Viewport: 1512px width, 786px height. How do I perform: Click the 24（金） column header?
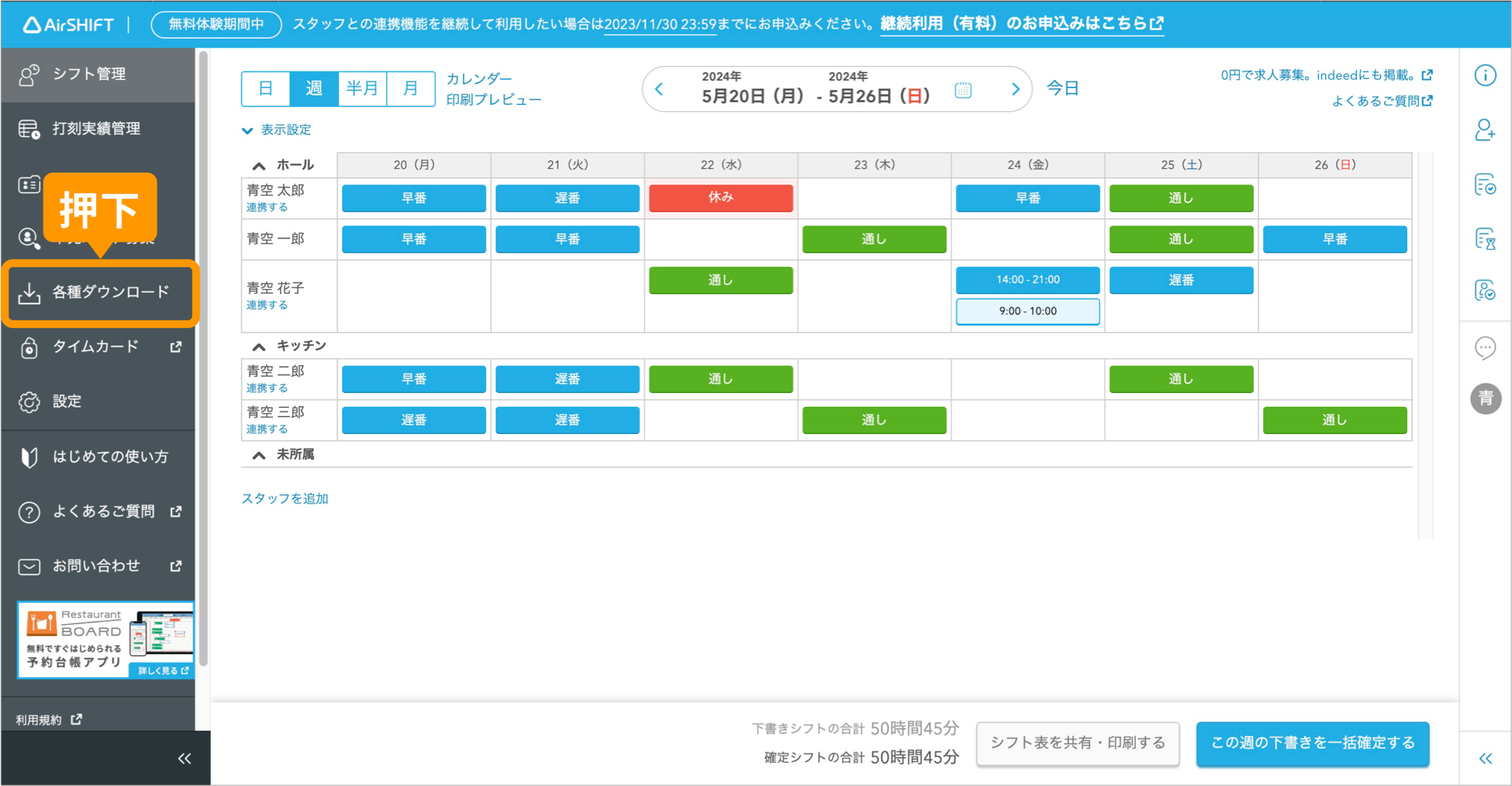1027,165
